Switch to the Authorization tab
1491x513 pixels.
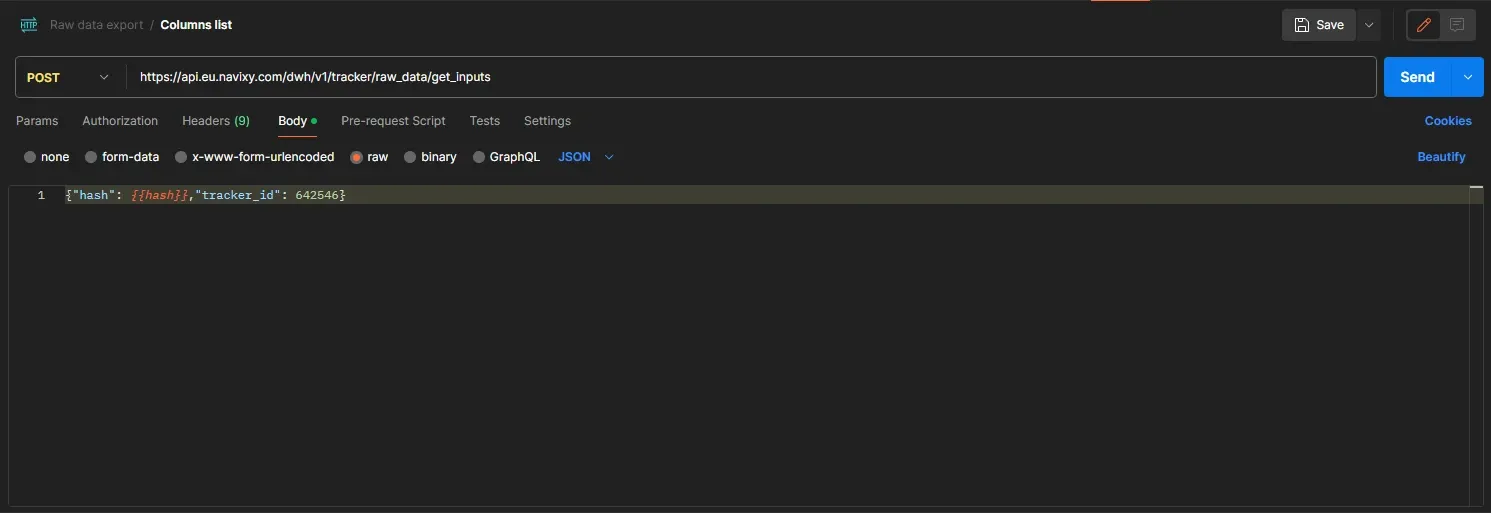(120, 121)
